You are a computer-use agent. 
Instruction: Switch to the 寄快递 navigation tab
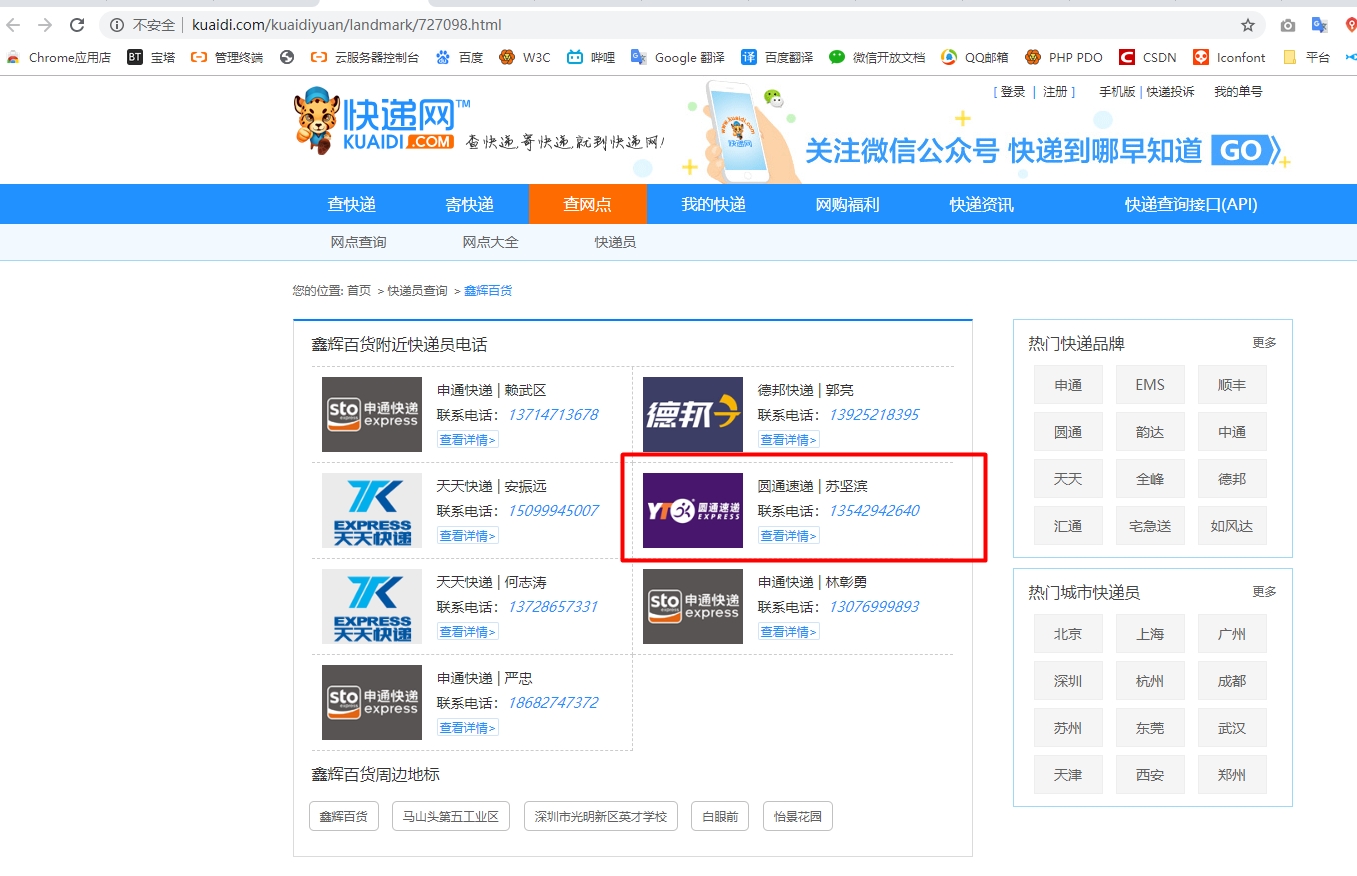click(x=470, y=204)
